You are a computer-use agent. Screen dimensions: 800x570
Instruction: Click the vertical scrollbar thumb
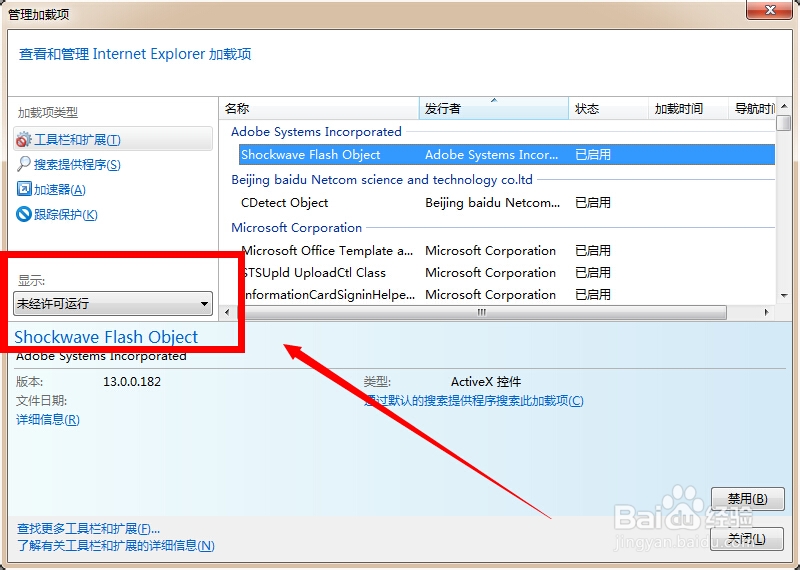[x=784, y=123]
